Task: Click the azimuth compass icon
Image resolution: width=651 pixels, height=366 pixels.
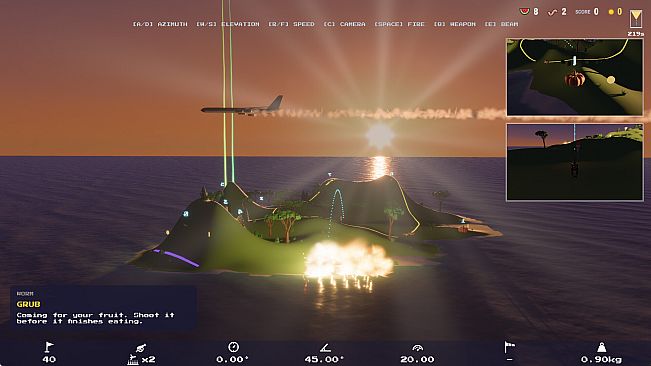Action: (233, 347)
